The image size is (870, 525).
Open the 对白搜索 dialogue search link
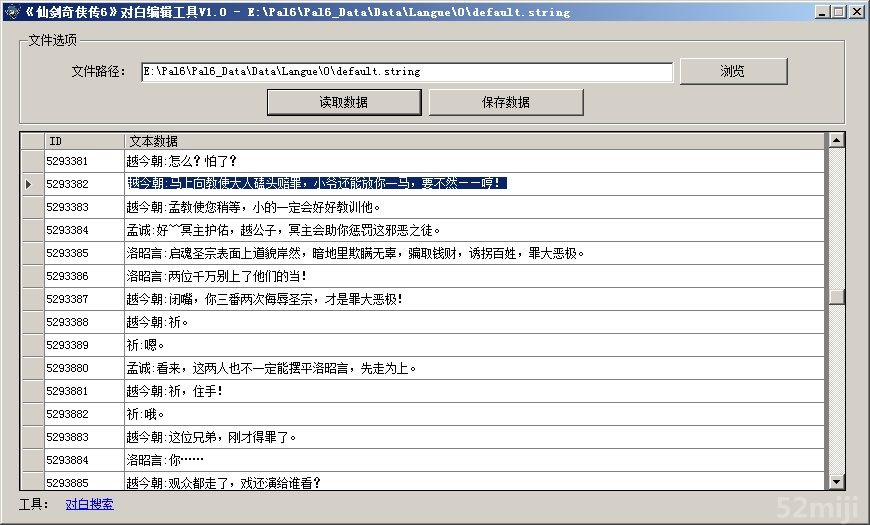[89, 504]
